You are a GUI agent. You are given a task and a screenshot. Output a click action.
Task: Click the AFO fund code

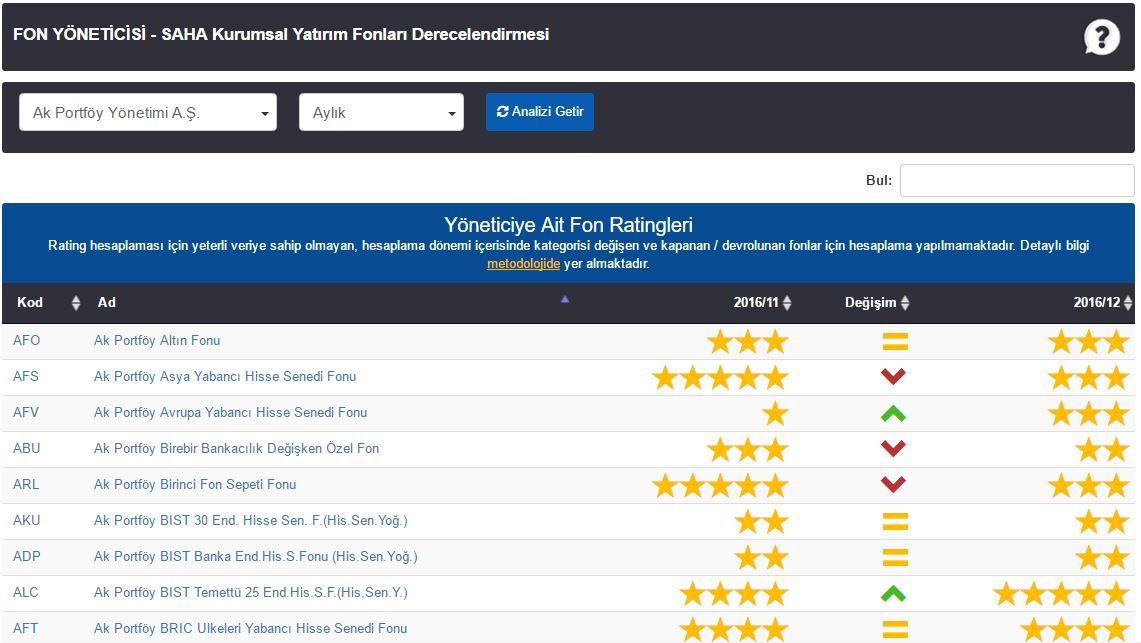coord(26,340)
